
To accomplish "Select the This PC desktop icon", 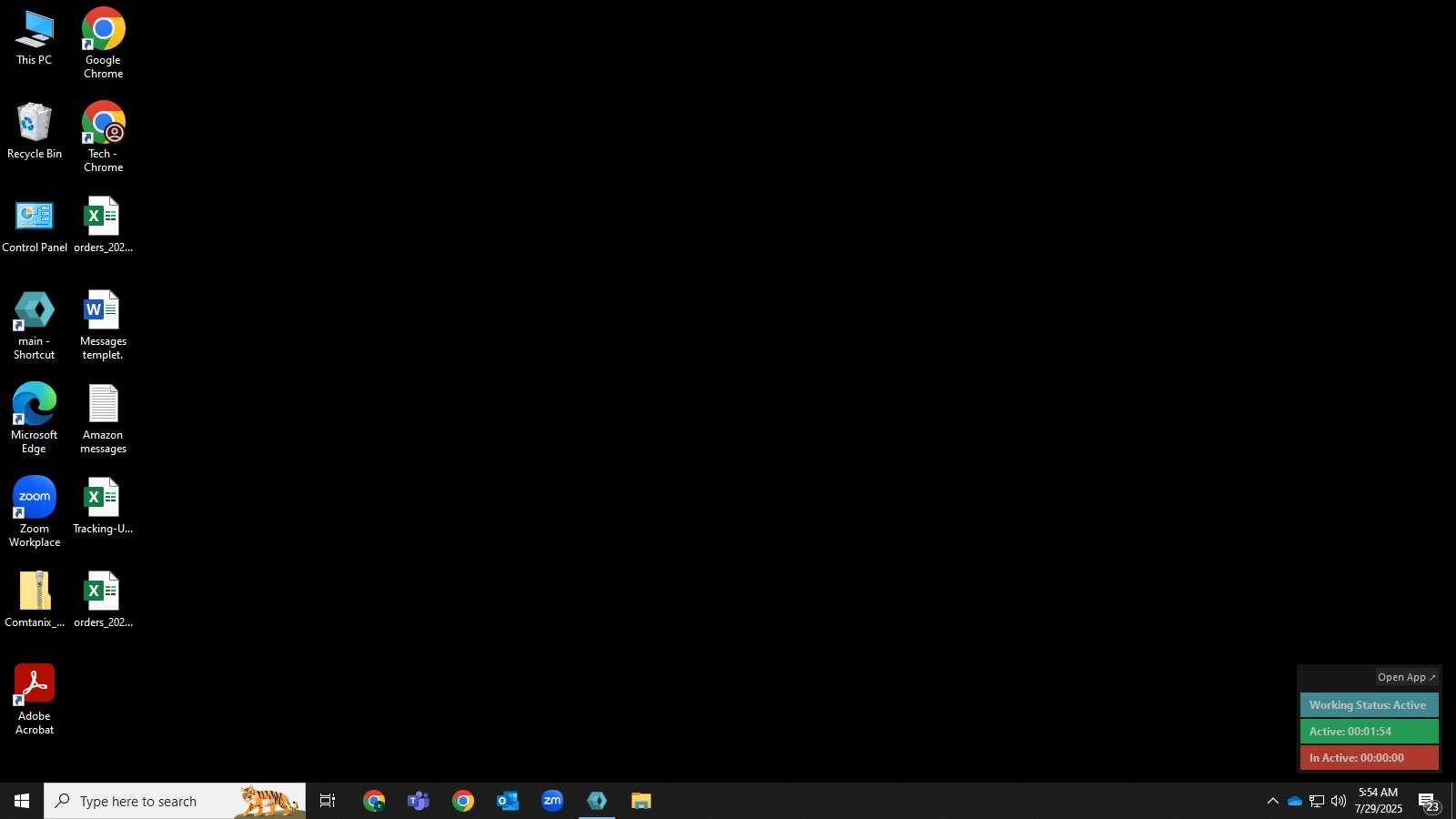I will click(35, 38).
